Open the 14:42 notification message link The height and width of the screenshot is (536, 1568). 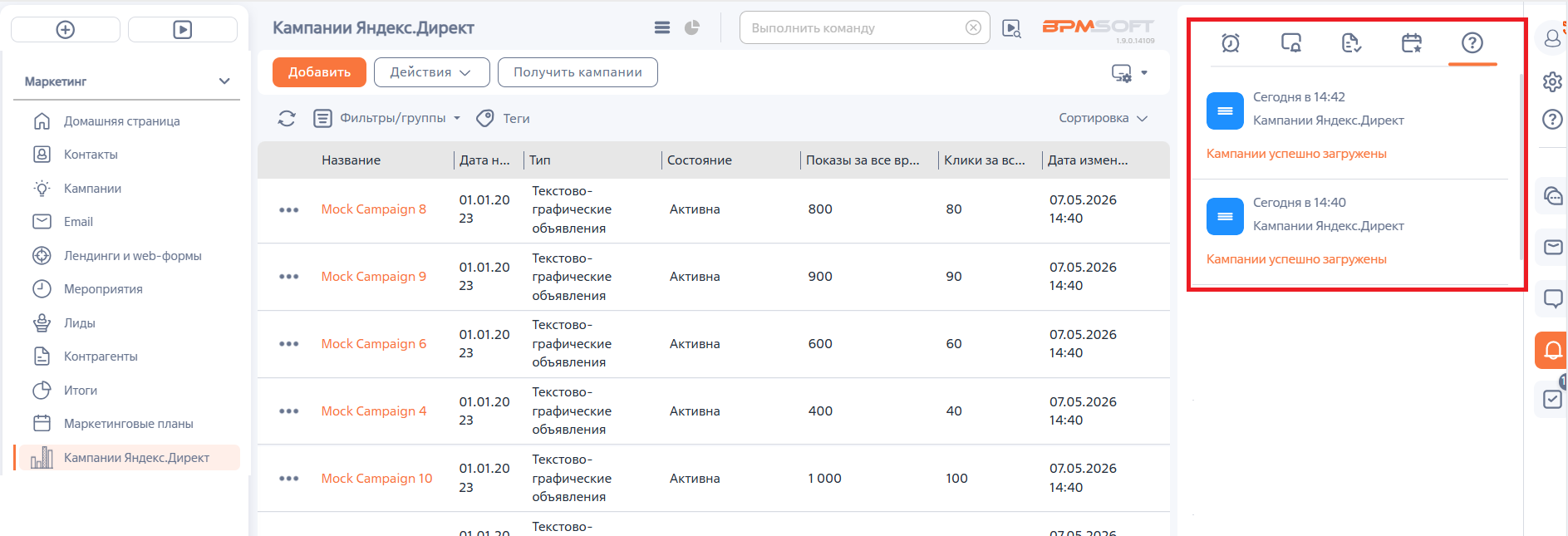click(x=1296, y=154)
